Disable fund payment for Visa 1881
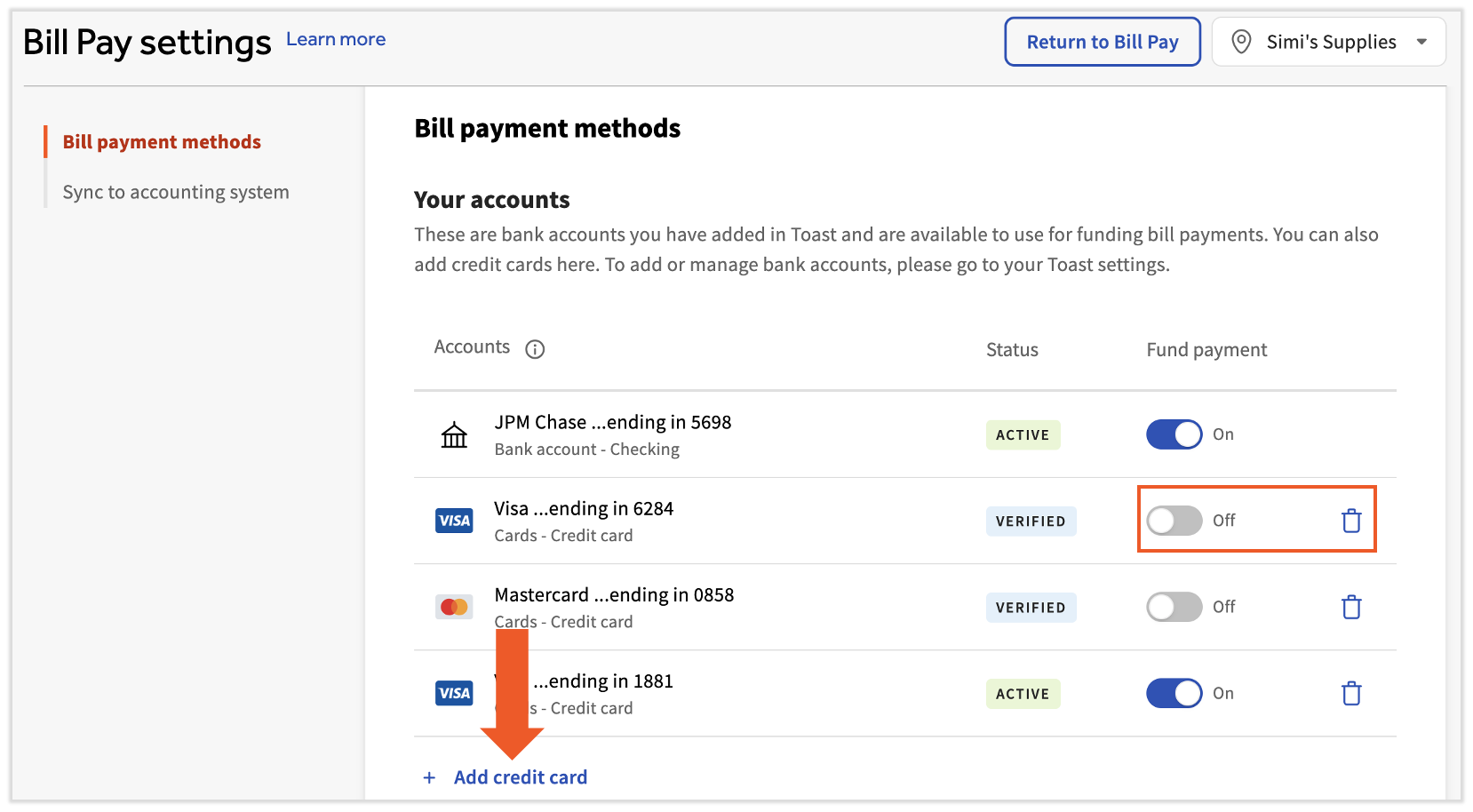This screenshot has height=812, width=1473. (1174, 693)
